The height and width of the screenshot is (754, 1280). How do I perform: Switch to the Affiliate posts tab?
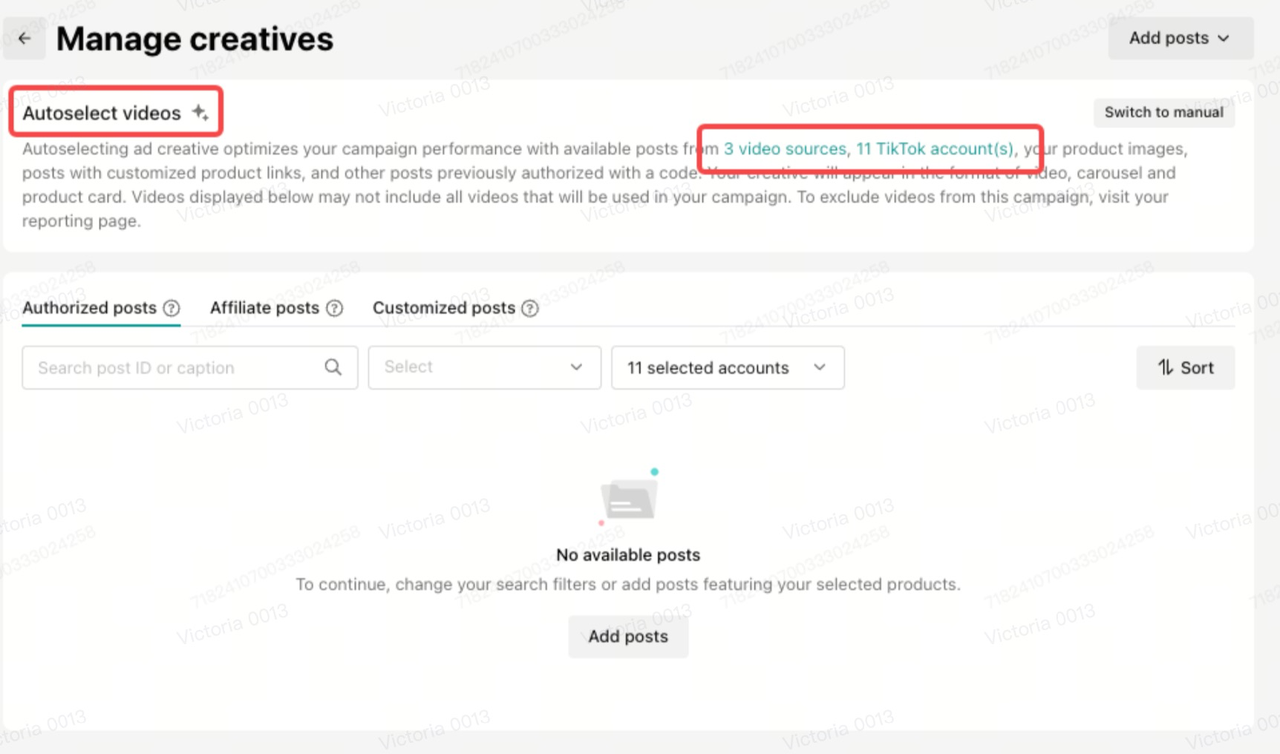[x=264, y=308]
